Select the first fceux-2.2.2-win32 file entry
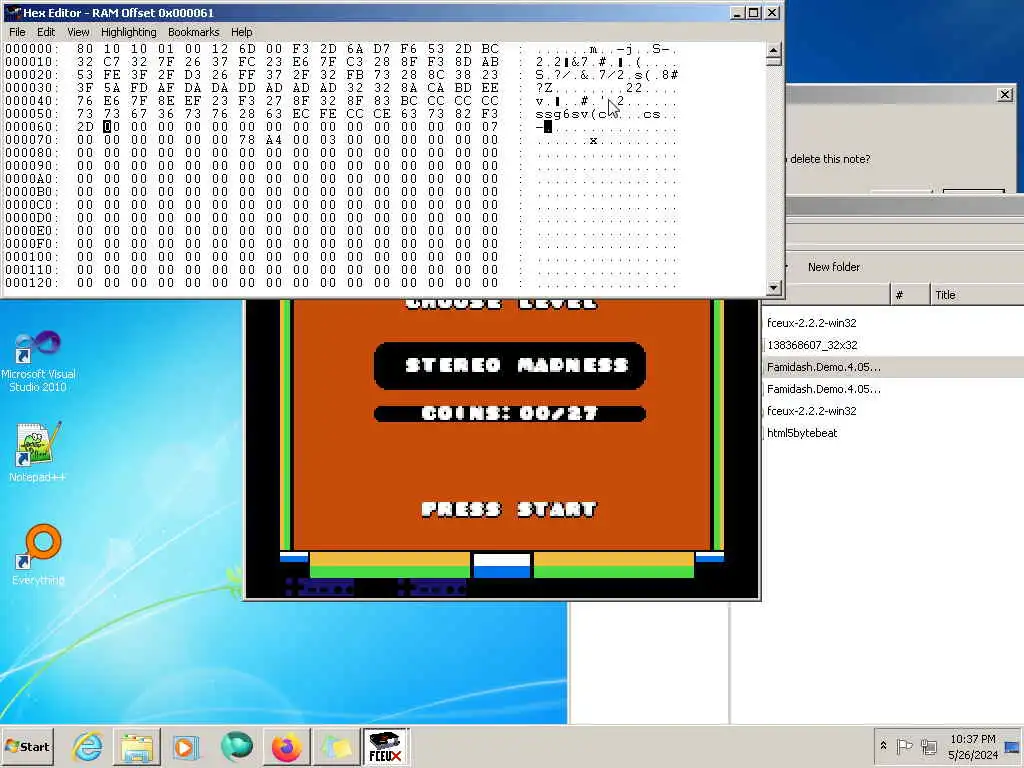Image resolution: width=1024 pixels, height=768 pixels. (x=812, y=323)
